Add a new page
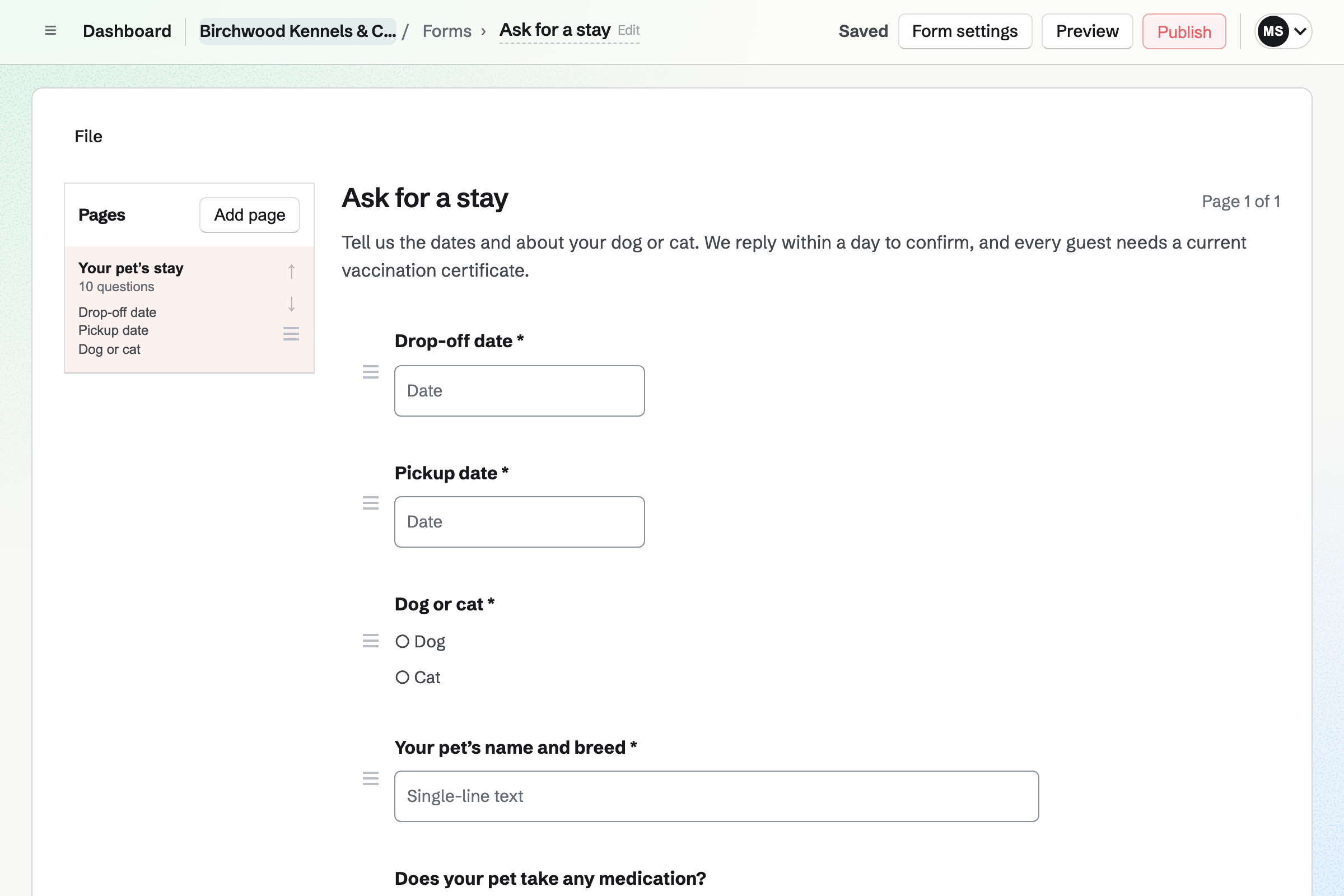The height and width of the screenshot is (896, 1344). tap(250, 215)
